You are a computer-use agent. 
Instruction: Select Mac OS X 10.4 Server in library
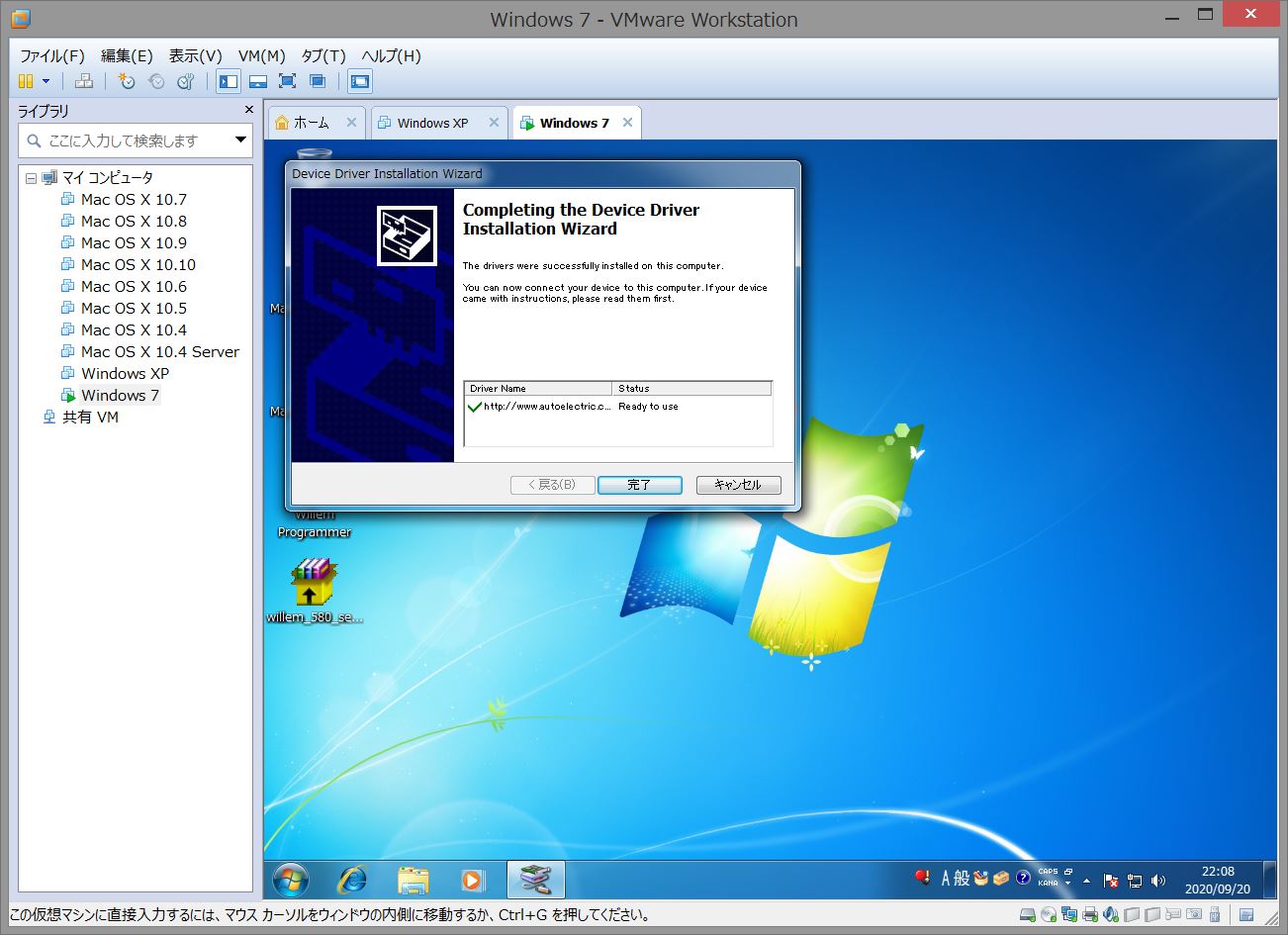[x=160, y=351]
